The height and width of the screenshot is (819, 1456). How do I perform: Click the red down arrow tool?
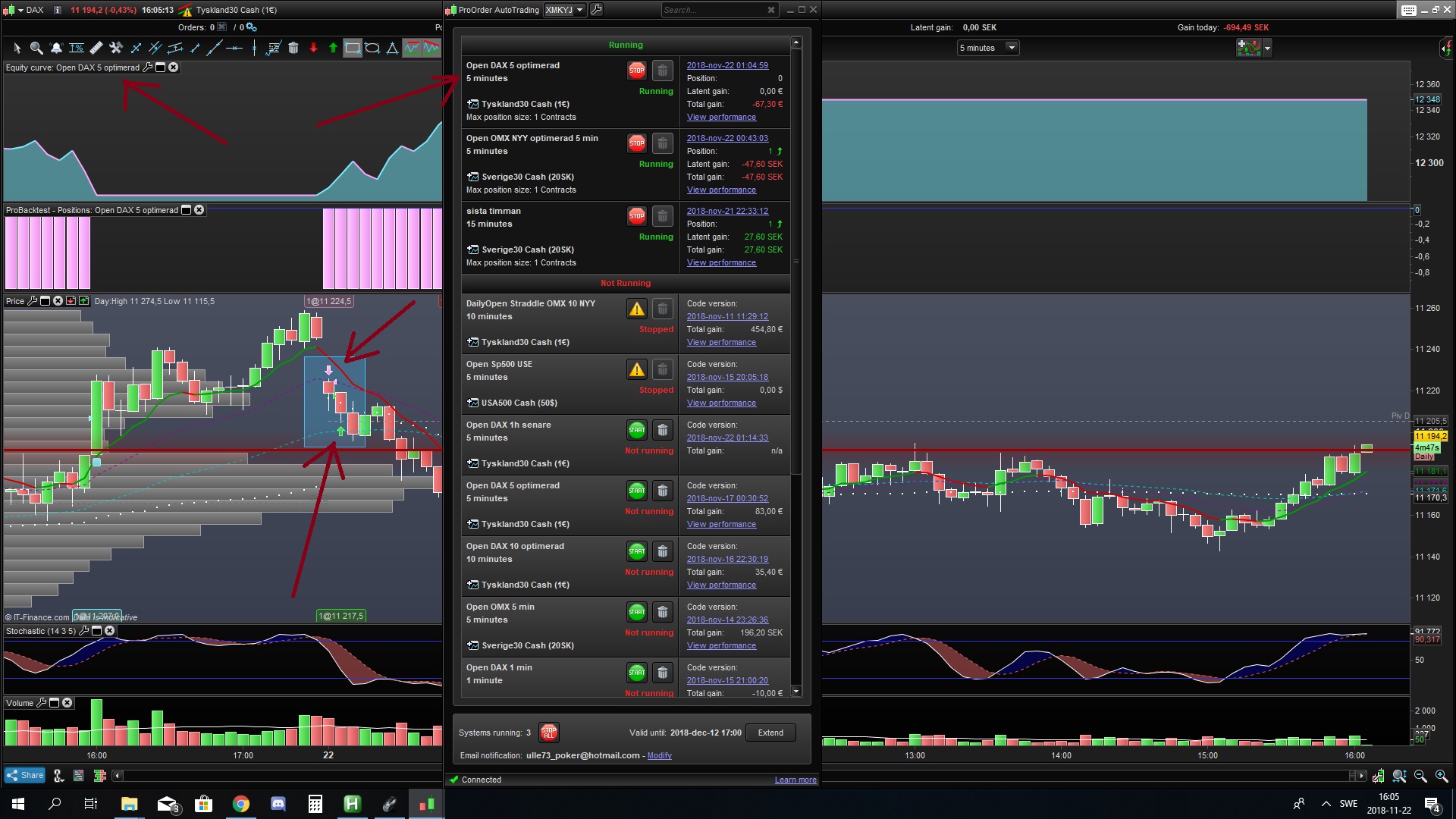click(x=313, y=48)
